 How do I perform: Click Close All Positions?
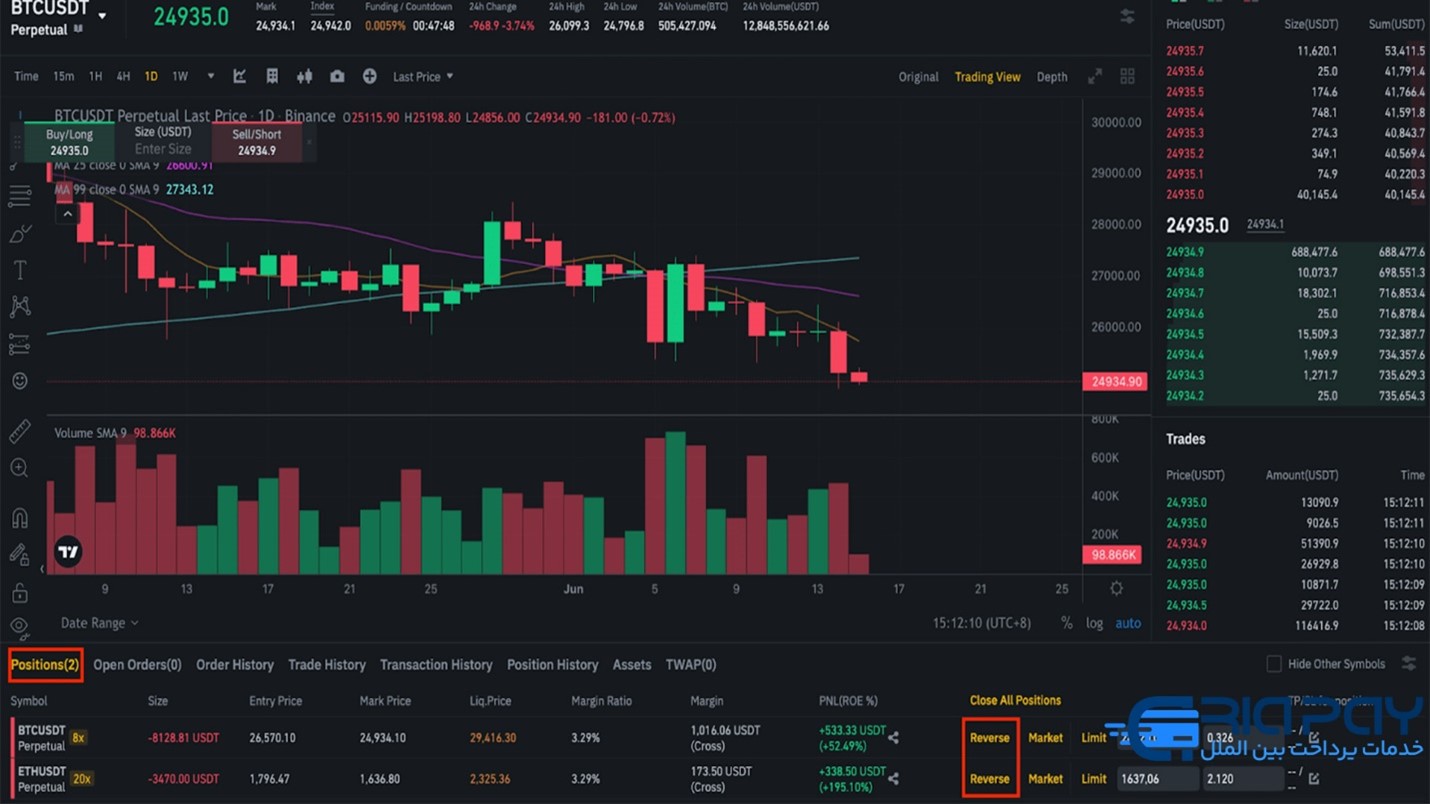(x=1015, y=700)
